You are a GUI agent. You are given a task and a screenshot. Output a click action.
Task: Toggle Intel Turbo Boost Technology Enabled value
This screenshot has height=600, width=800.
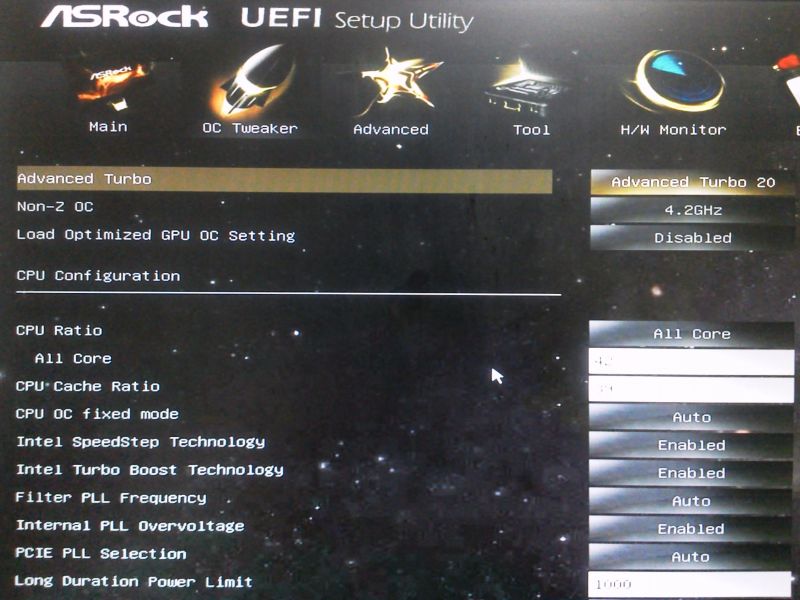tap(692, 473)
